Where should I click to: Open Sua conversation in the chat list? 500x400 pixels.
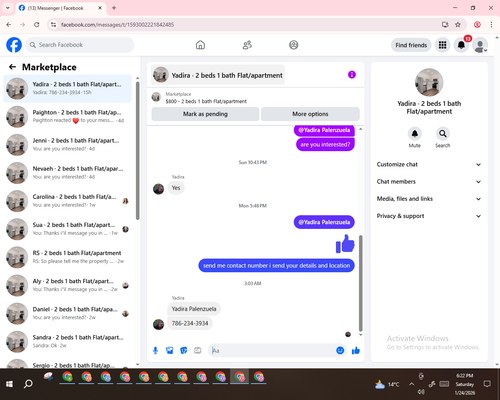tap(67, 229)
